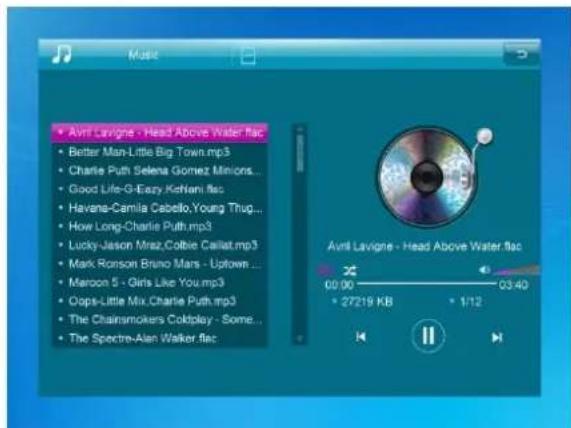Click the music note icon in header
The height and width of the screenshot is (428, 571).
[61, 54]
